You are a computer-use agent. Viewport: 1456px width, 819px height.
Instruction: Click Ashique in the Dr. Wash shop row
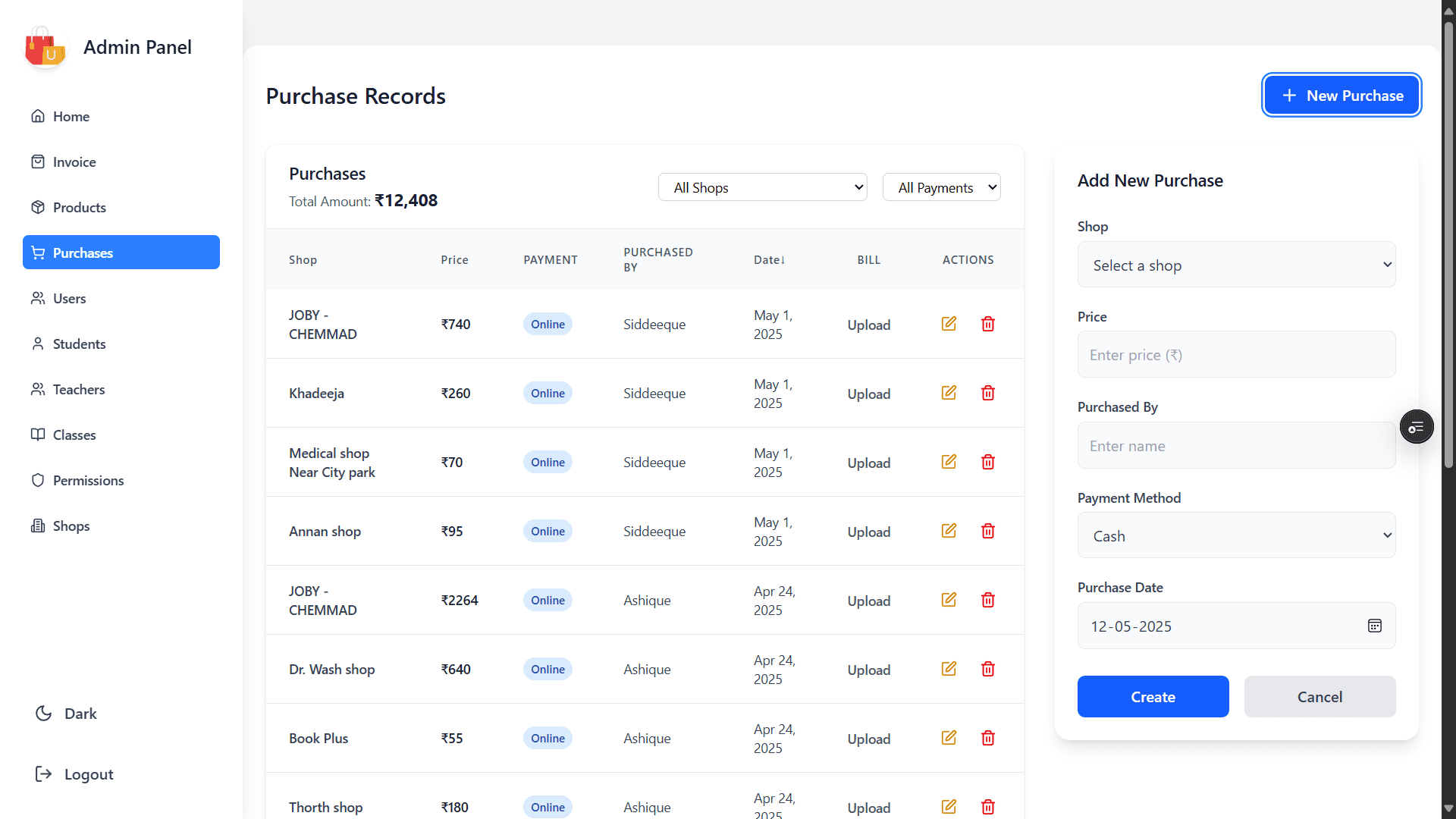pyautogui.click(x=647, y=669)
